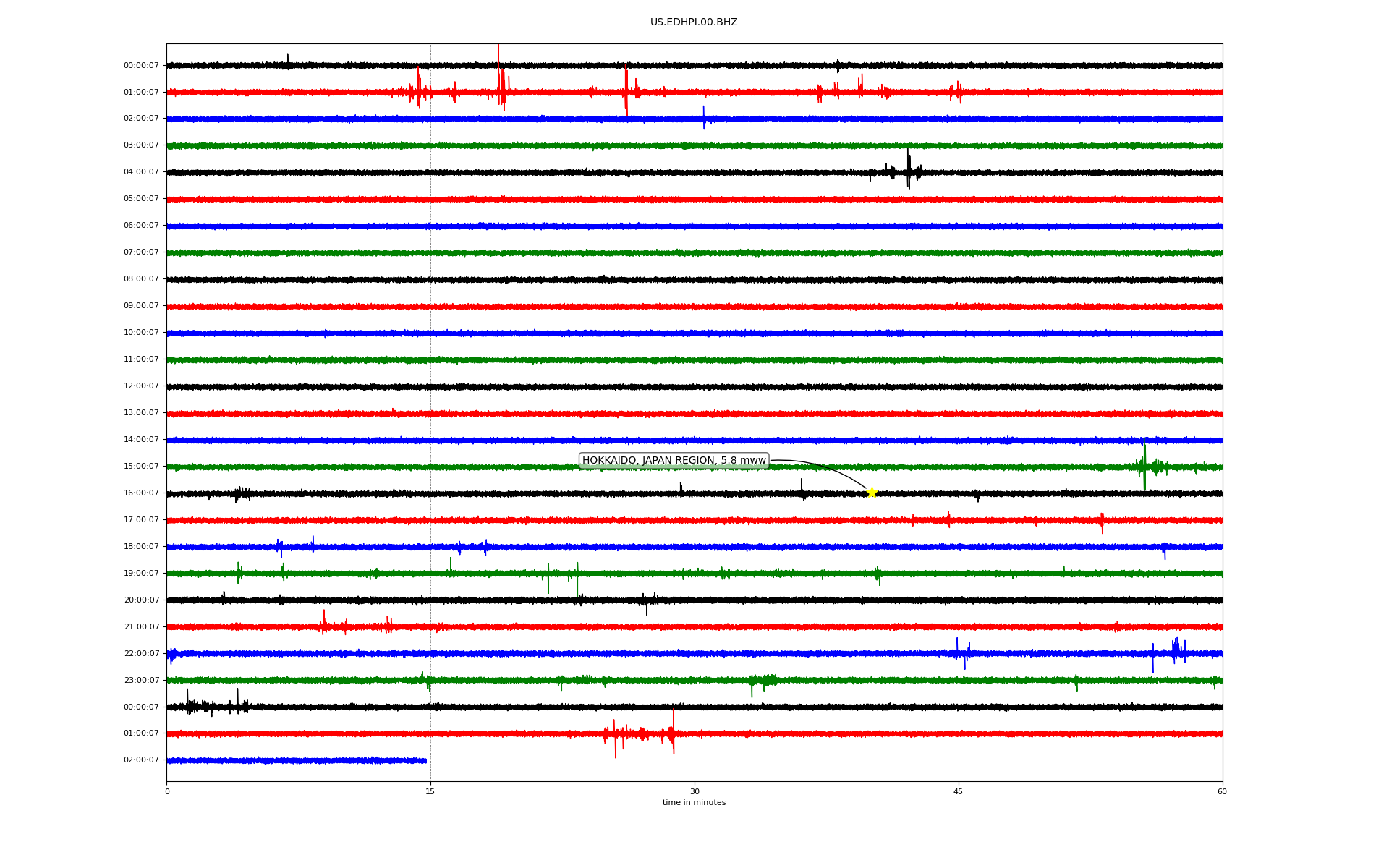
Task: Click the 45 tick on time axis
Action: [959, 791]
